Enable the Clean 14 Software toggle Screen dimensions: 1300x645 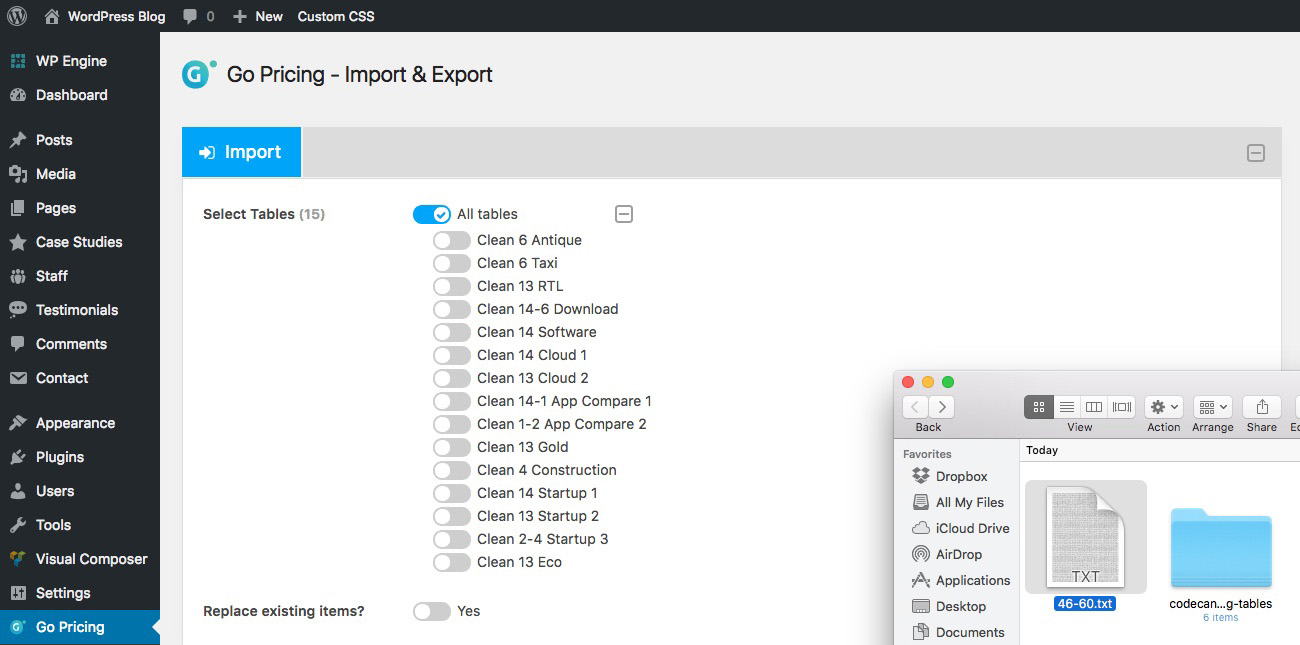pos(452,332)
